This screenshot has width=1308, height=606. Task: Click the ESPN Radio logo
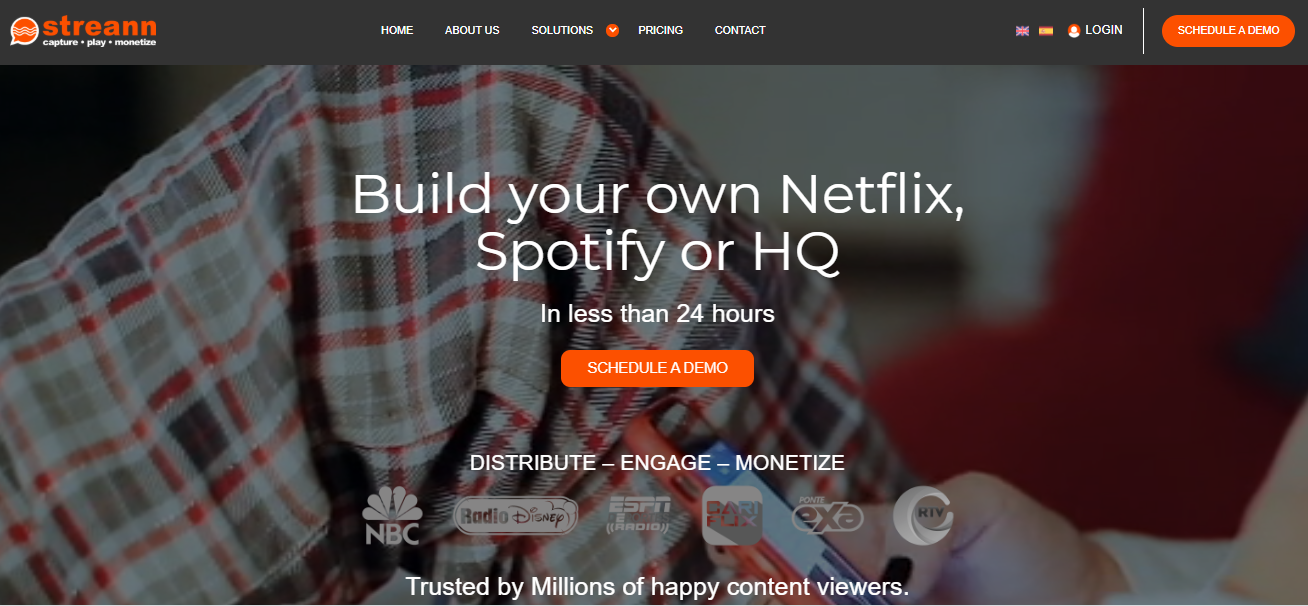point(640,515)
